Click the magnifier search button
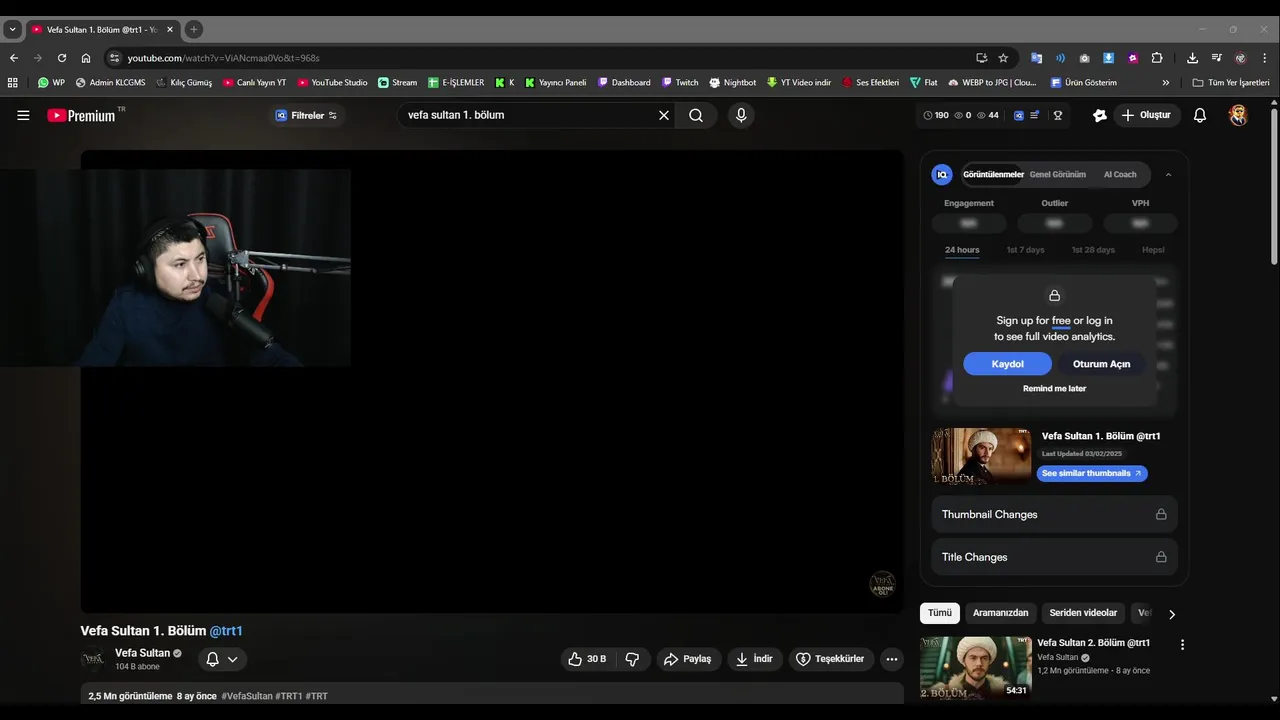Image resolution: width=1280 pixels, height=720 pixels. click(x=696, y=115)
